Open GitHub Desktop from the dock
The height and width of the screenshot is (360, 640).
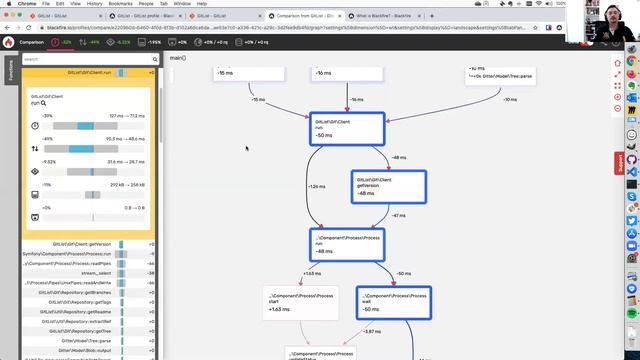click(x=632, y=160)
